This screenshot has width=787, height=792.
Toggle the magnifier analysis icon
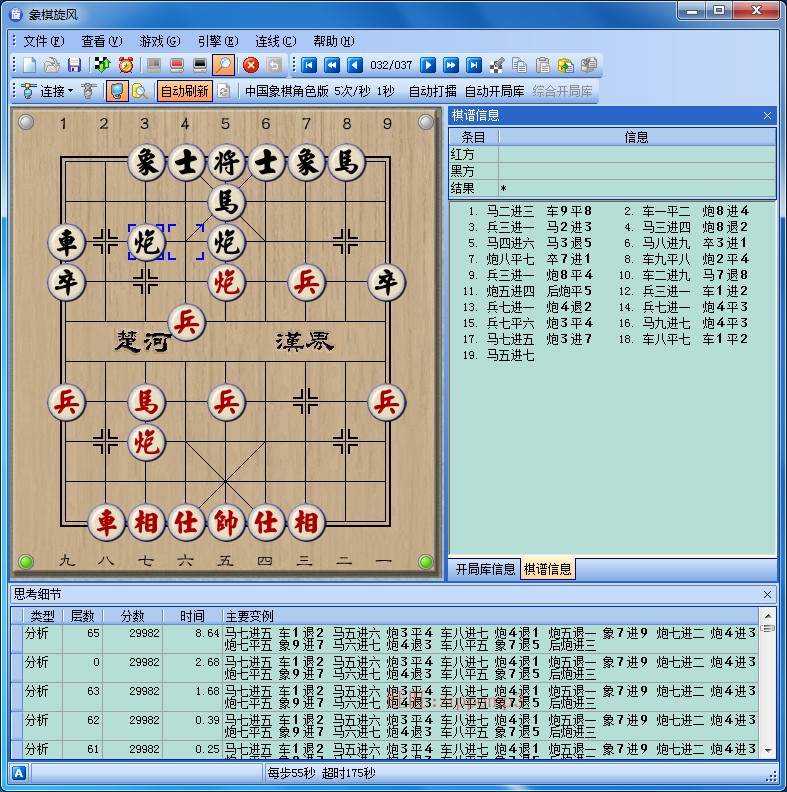click(x=223, y=65)
